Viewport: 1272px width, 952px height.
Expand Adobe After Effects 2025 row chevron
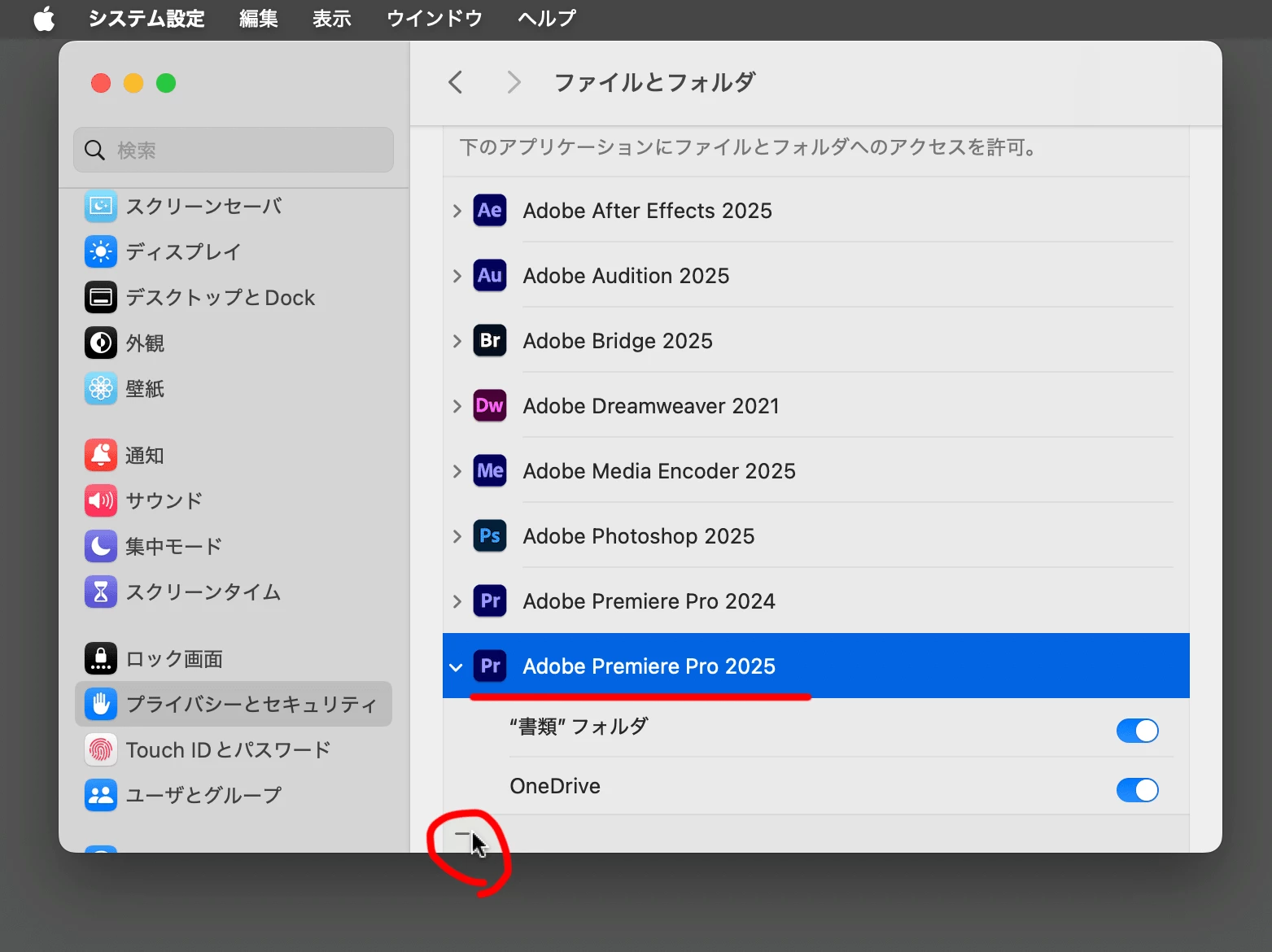(x=457, y=211)
